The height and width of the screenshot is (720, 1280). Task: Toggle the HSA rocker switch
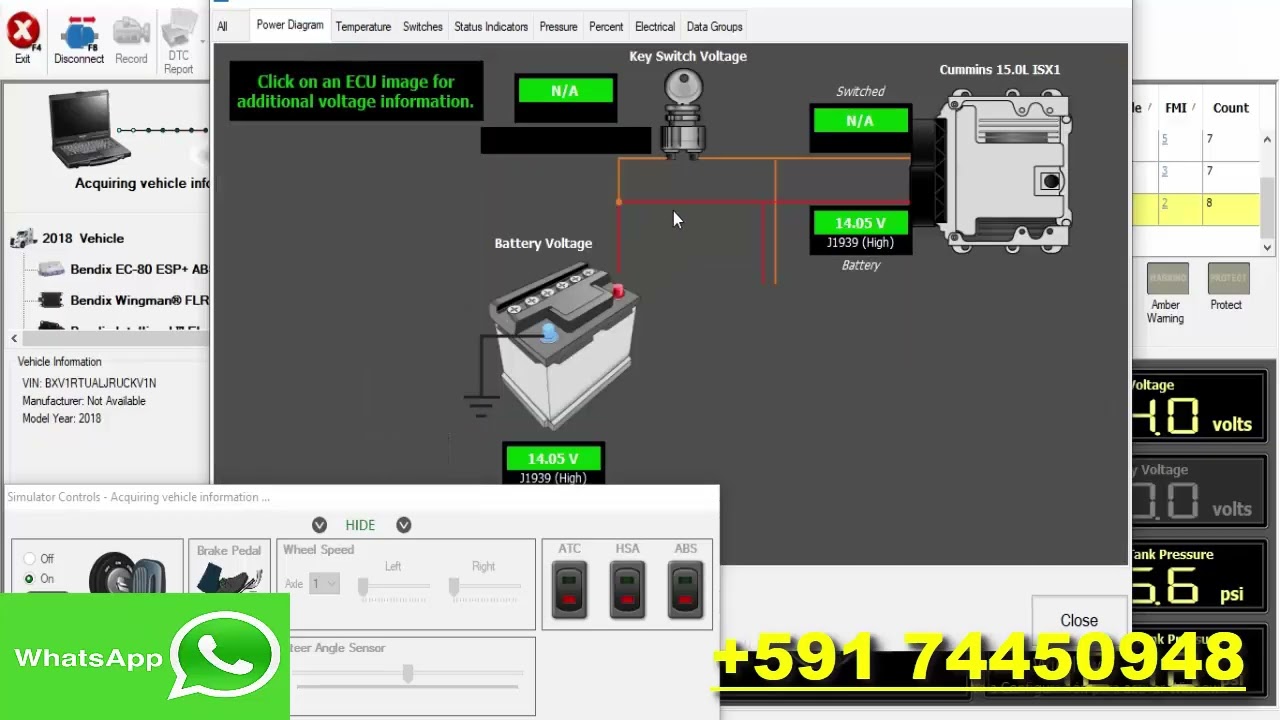(x=628, y=589)
